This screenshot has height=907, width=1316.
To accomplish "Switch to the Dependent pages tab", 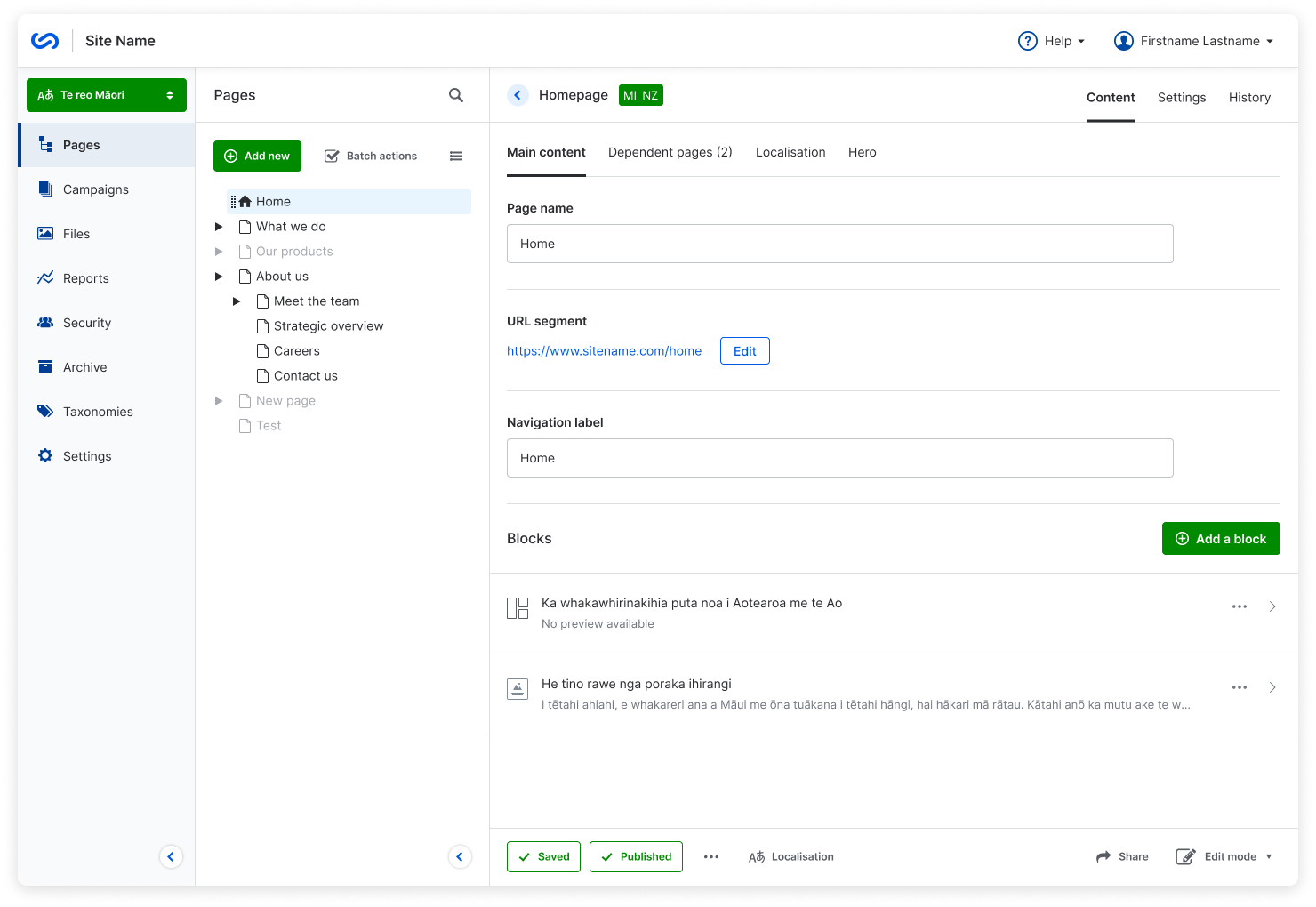I will click(670, 152).
